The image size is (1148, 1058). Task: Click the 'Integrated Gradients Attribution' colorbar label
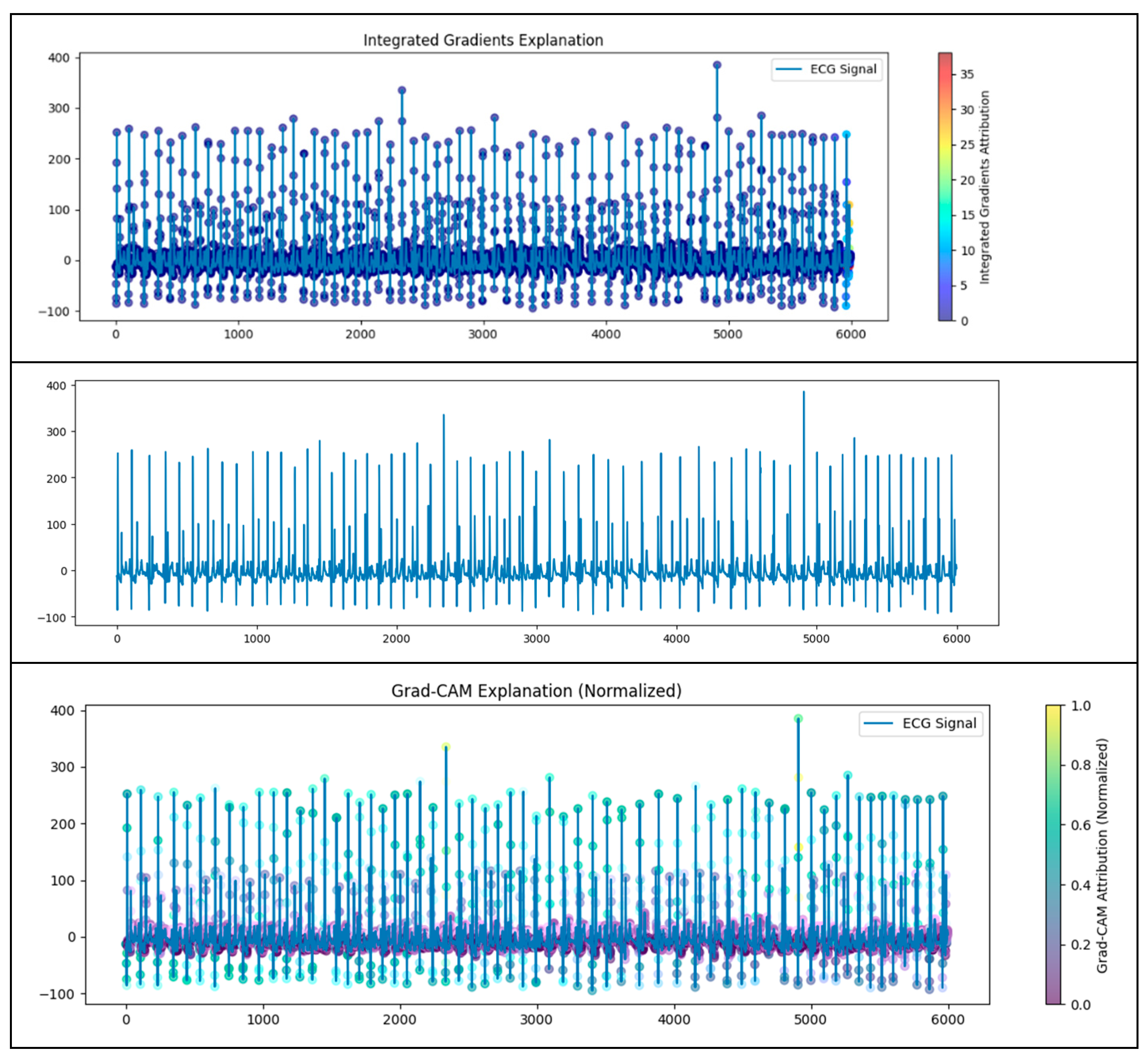tap(984, 187)
